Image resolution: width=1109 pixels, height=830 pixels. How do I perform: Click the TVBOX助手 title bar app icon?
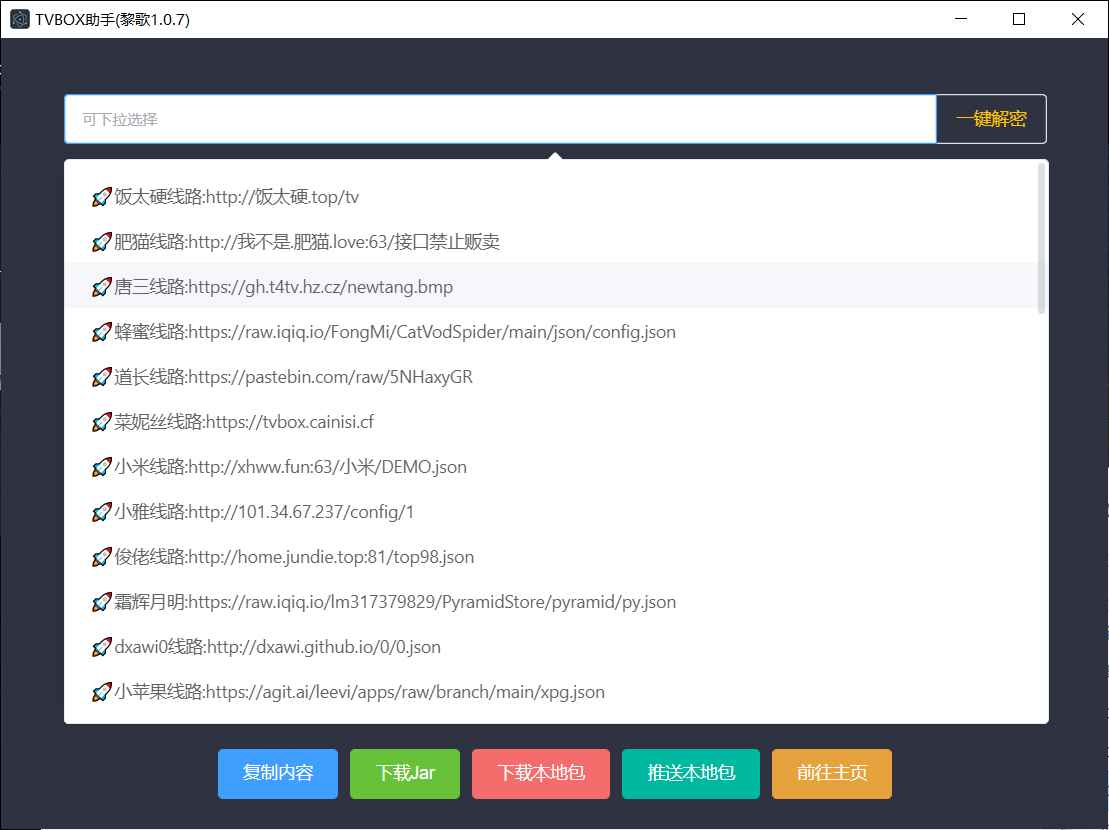tap(19, 18)
